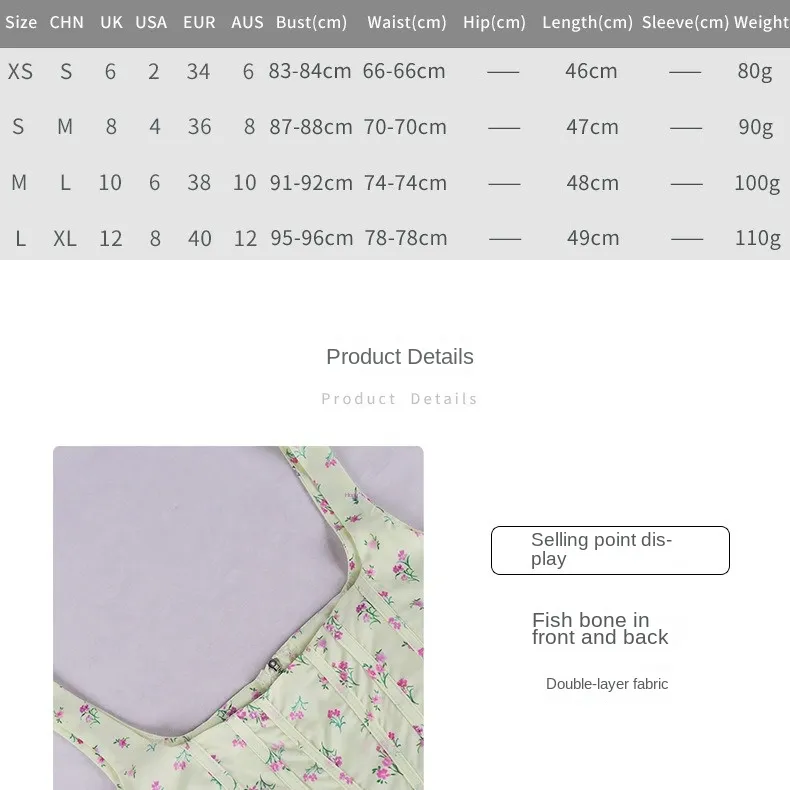Click bust value '87-88cm'

[x=311, y=127]
